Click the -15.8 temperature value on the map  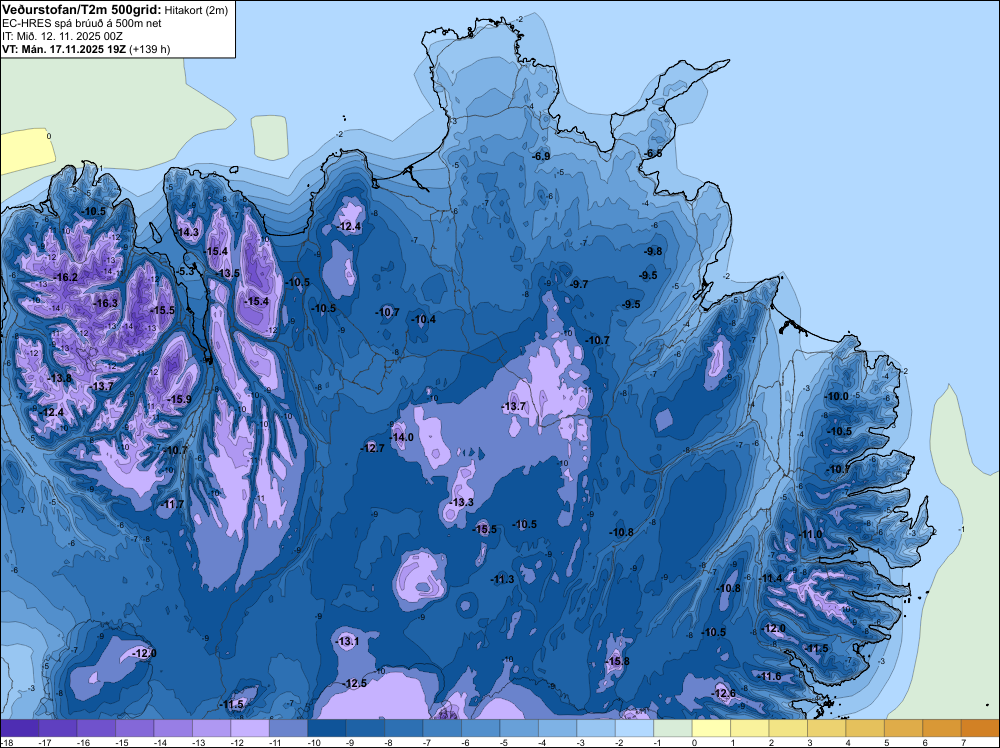617,661
